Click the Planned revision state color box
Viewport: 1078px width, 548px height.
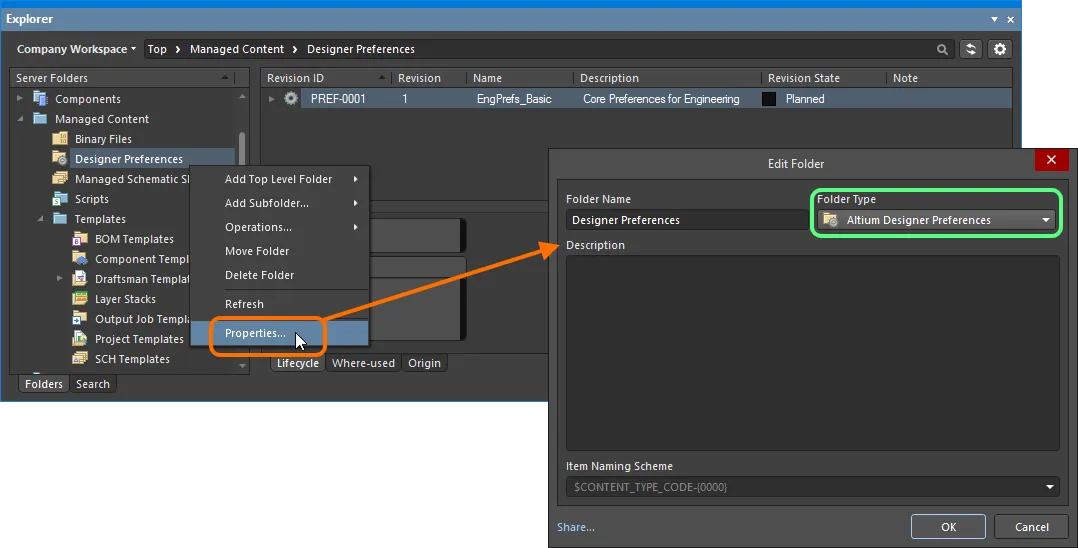(769, 99)
